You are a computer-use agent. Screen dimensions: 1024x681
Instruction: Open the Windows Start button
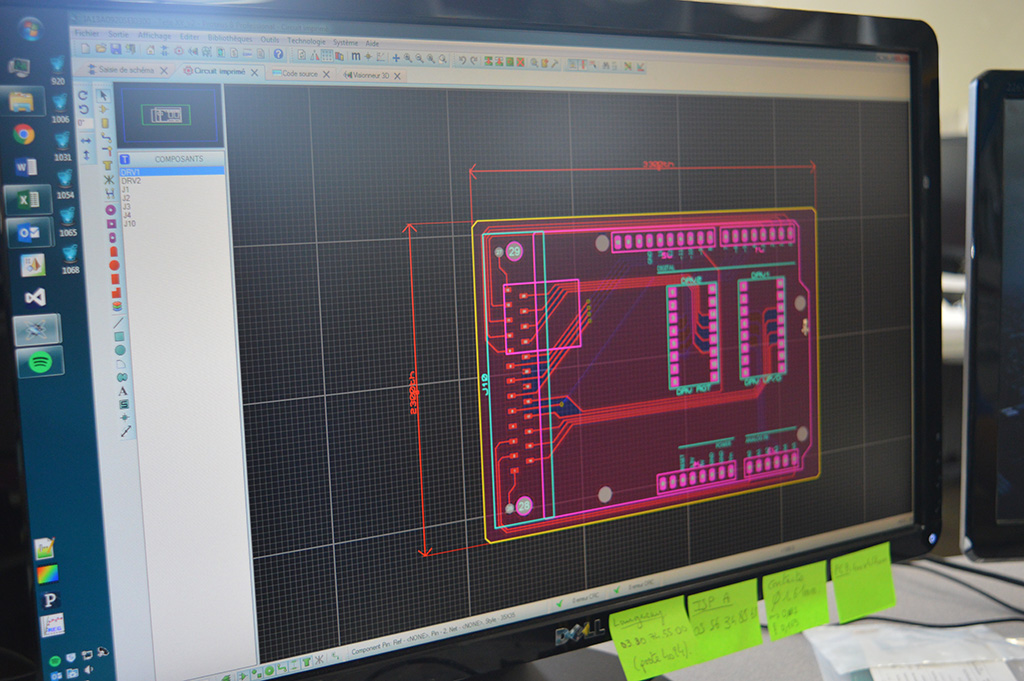click(x=29, y=30)
